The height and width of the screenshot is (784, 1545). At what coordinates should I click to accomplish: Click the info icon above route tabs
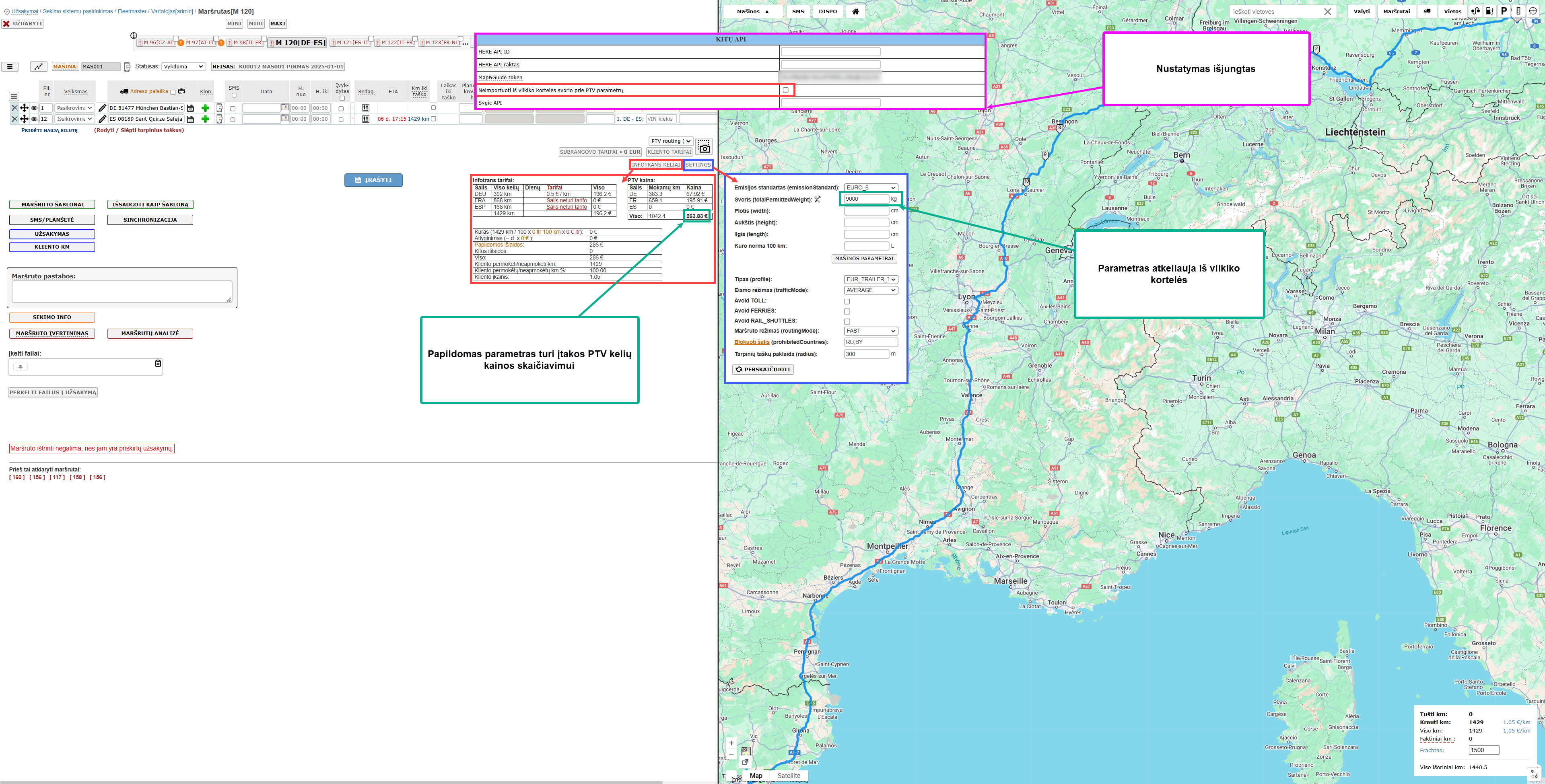[x=134, y=35]
